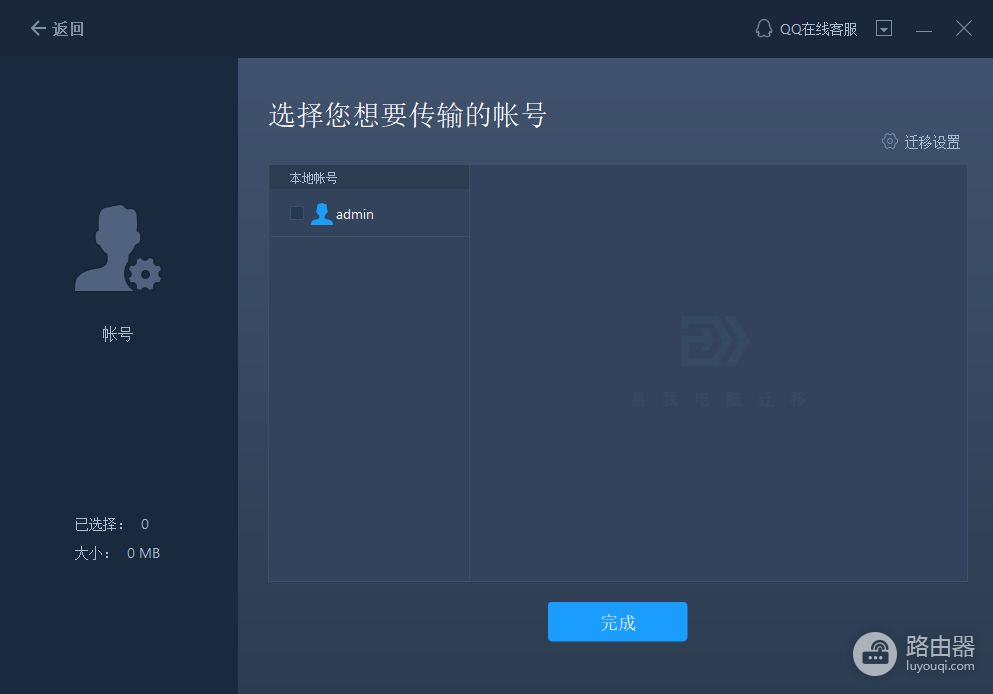The width and height of the screenshot is (993, 694).
Task: Open the title bar dropdown menu
Action: point(884,28)
